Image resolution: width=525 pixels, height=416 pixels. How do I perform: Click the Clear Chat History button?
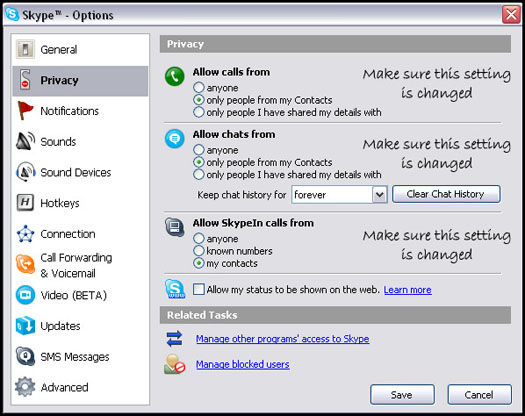tap(446, 194)
